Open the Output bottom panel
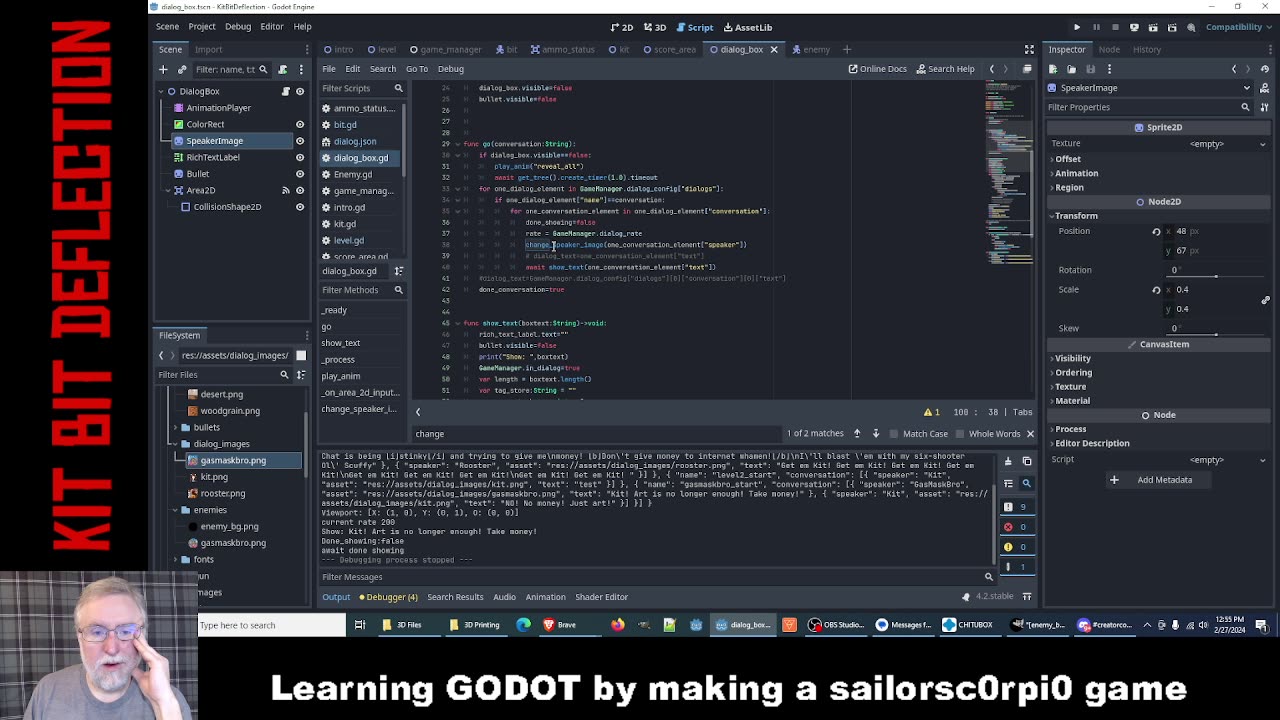This screenshot has height=720, width=1280. 336,597
